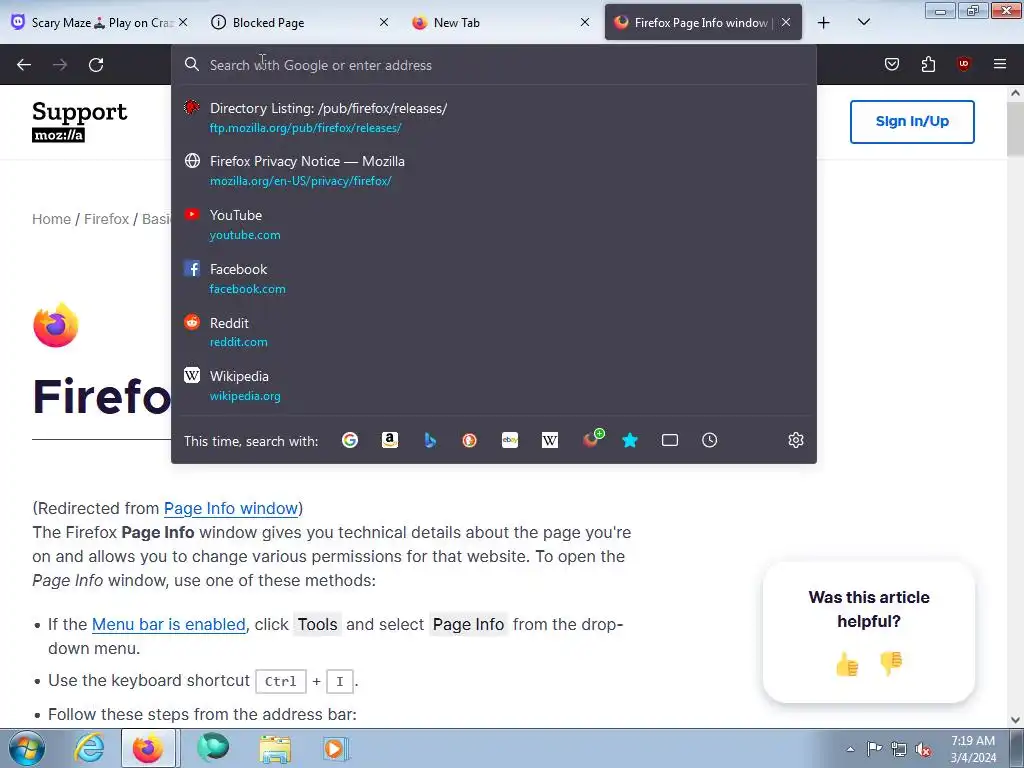The width and height of the screenshot is (1024, 768).
Task: Rate article helpful with thumbs up
Action: (x=847, y=665)
